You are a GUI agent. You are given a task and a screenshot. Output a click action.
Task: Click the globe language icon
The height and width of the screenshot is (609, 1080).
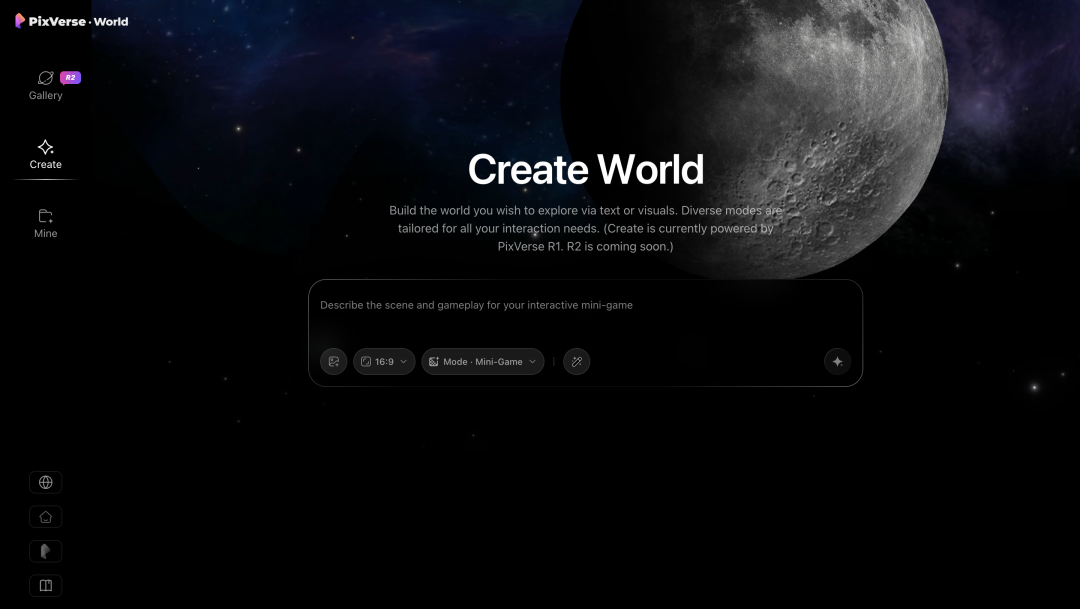click(45, 482)
